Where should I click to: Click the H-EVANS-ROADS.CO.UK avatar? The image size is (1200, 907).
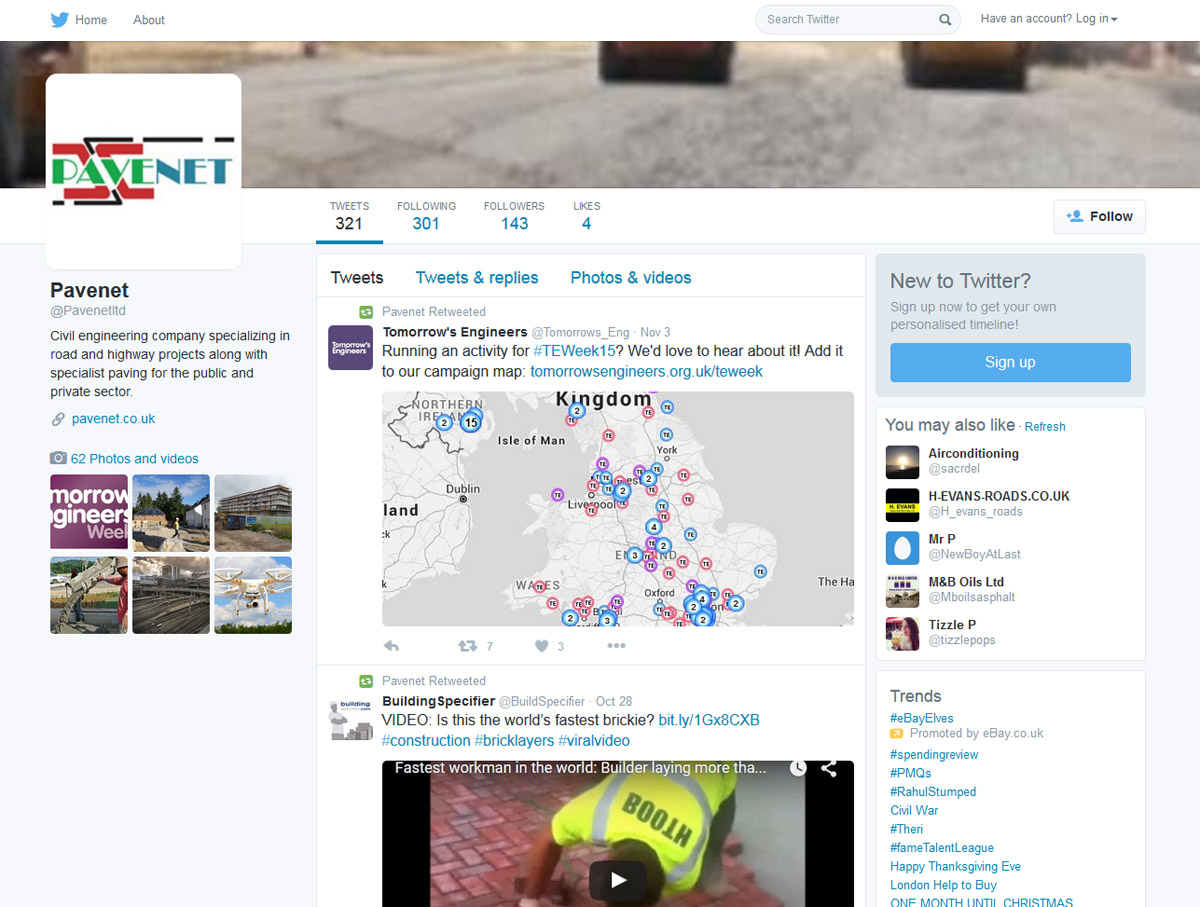coord(902,505)
